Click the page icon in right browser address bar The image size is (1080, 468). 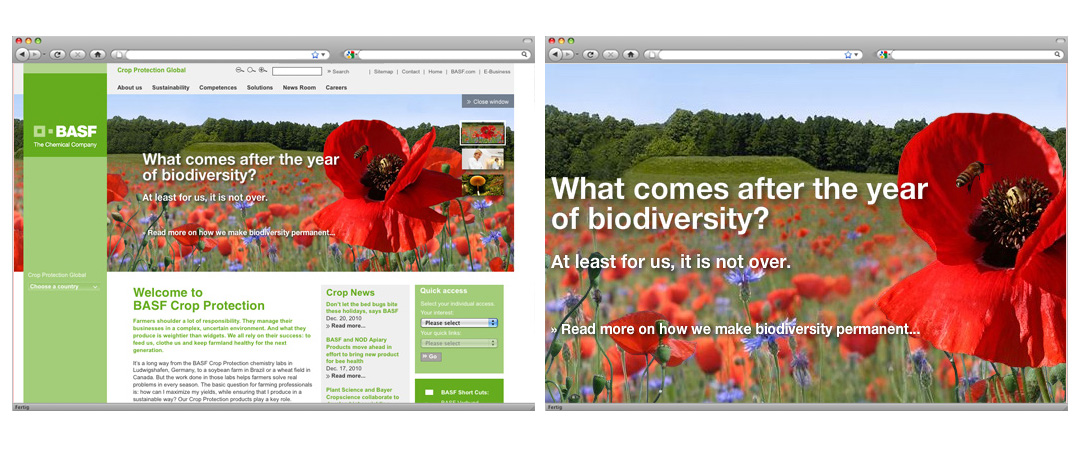tap(650, 54)
